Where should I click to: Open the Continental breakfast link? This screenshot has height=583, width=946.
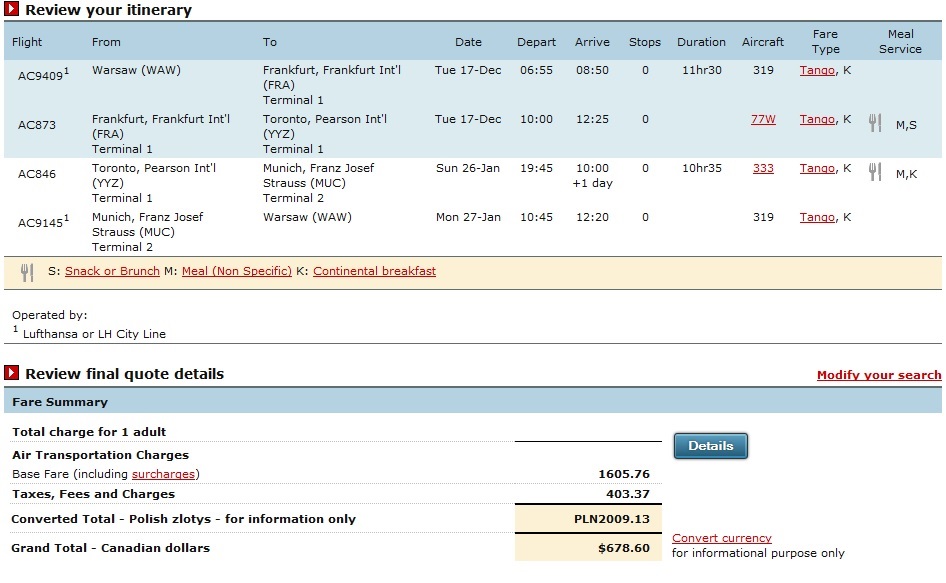click(x=374, y=271)
